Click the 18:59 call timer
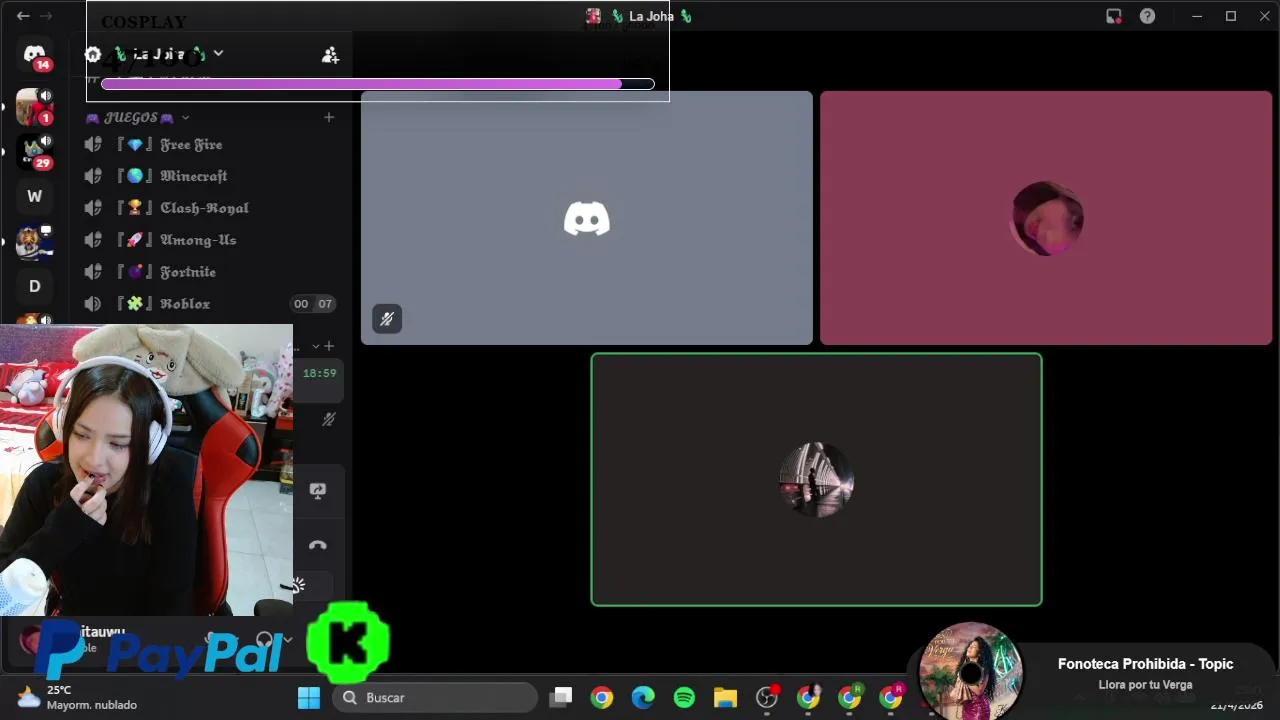 click(319, 373)
